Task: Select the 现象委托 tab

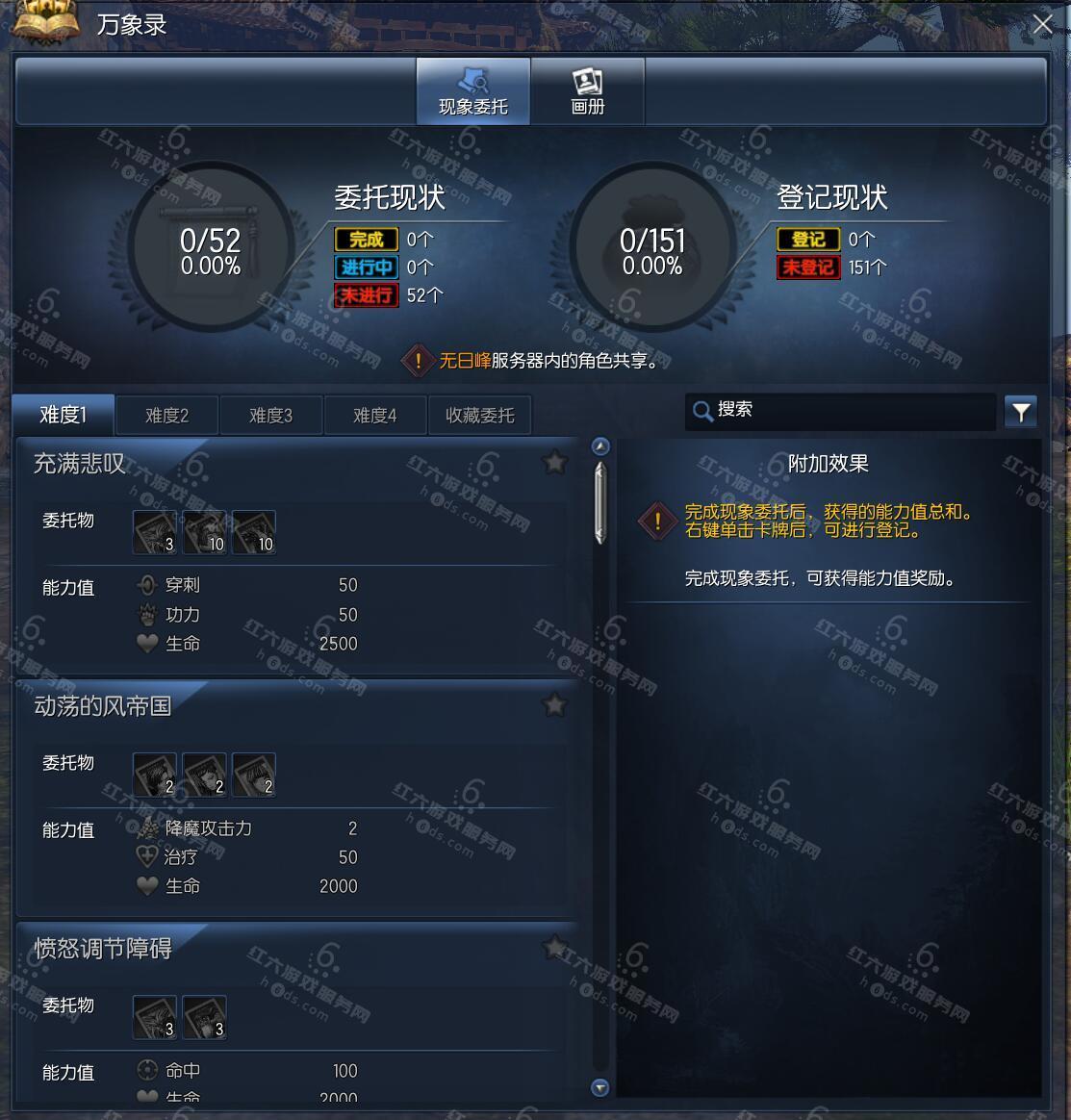Action: (x=473, y=91)
